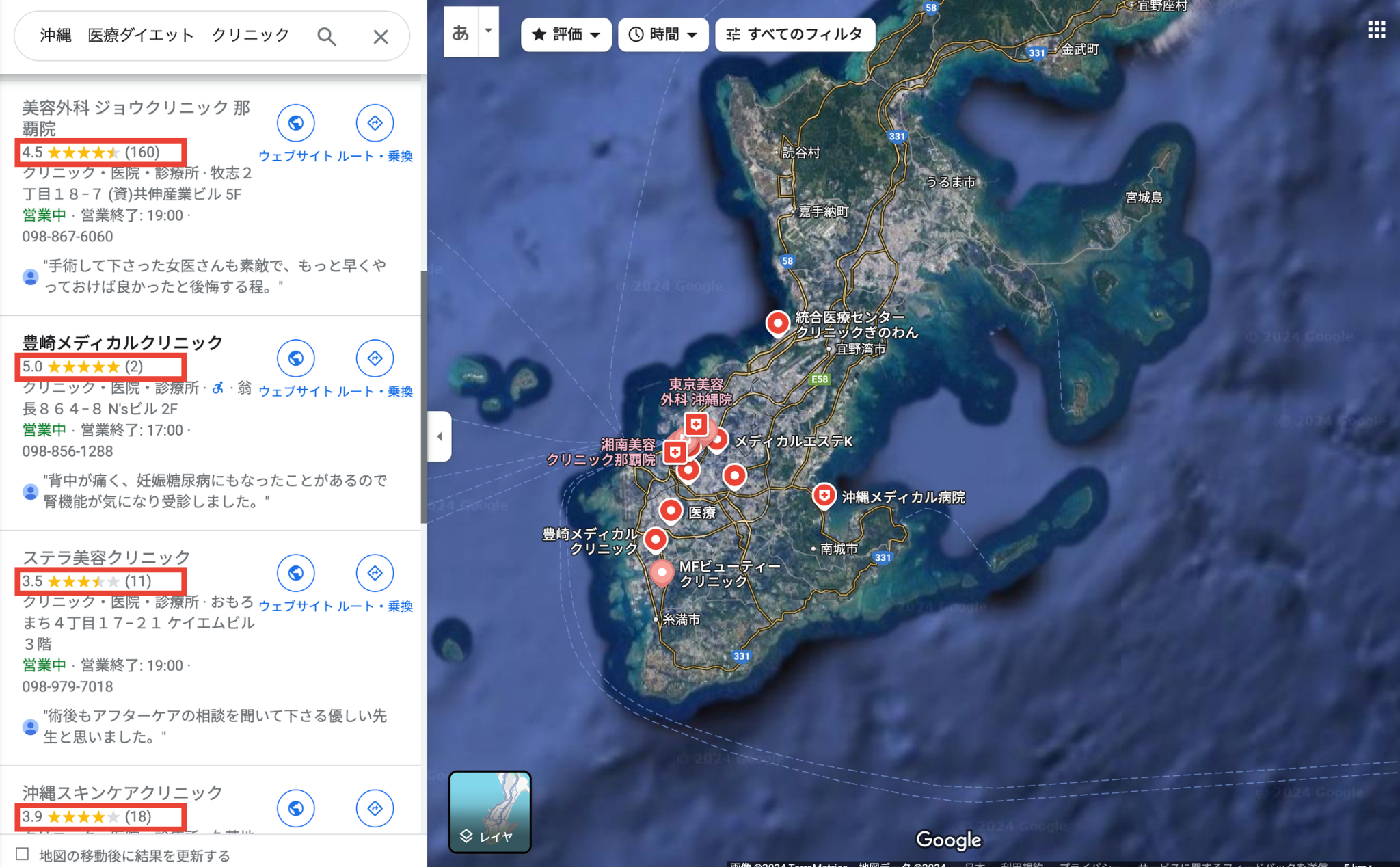Screen dimensions: 1400x867
Task: Click phone number 098-979-7018
Action: pos(68,686)
